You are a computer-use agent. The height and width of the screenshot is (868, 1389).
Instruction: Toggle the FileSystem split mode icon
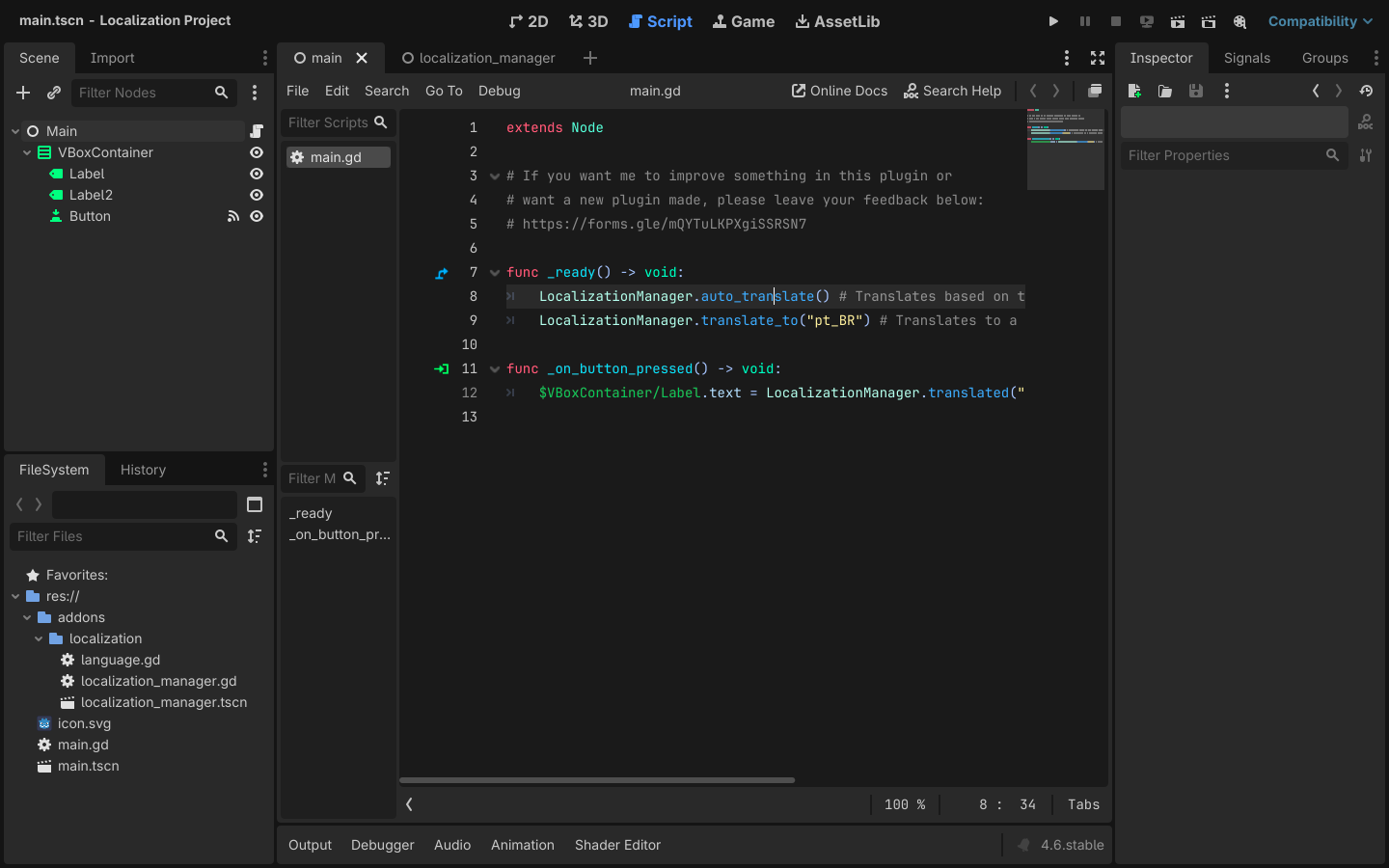(x=255, y=504)
